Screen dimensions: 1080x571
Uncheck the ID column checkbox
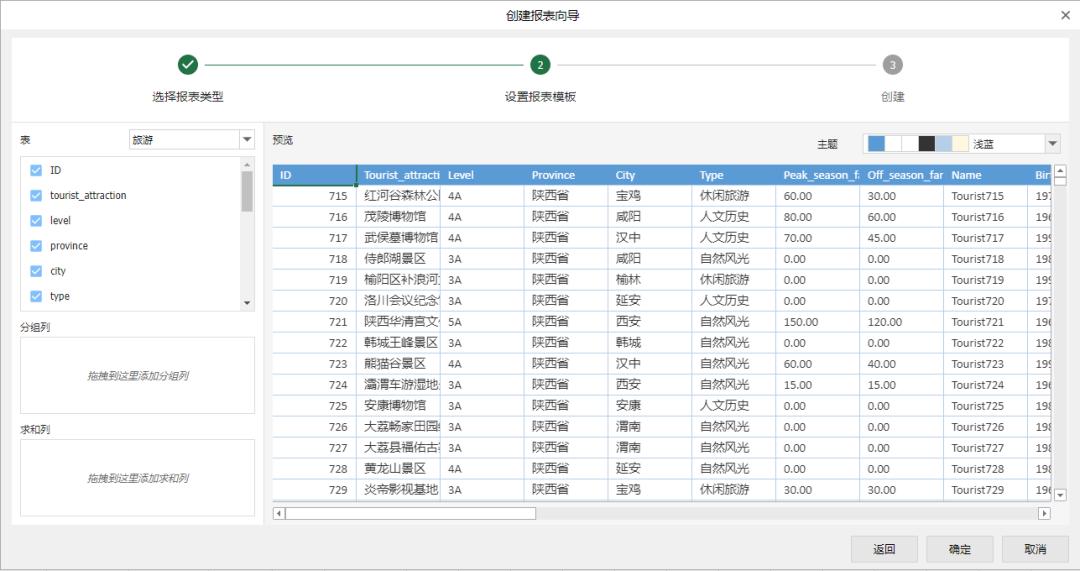(x=37, y=170)
